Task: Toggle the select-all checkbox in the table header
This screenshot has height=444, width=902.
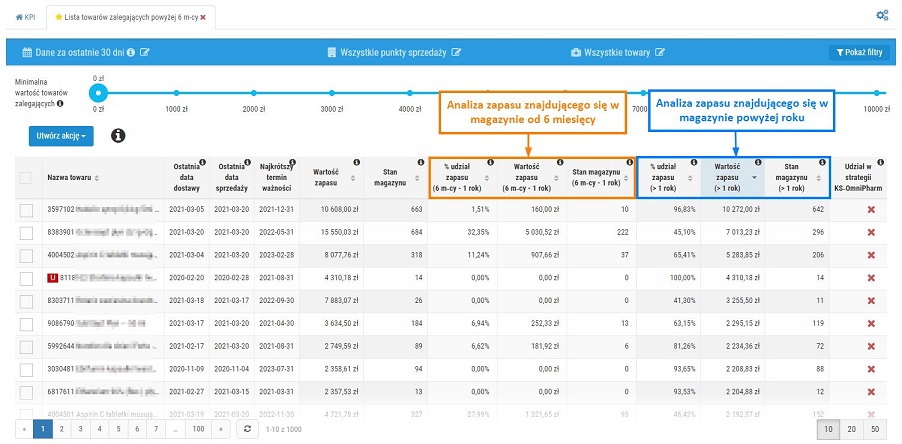Action: click(x=26, y=178)
